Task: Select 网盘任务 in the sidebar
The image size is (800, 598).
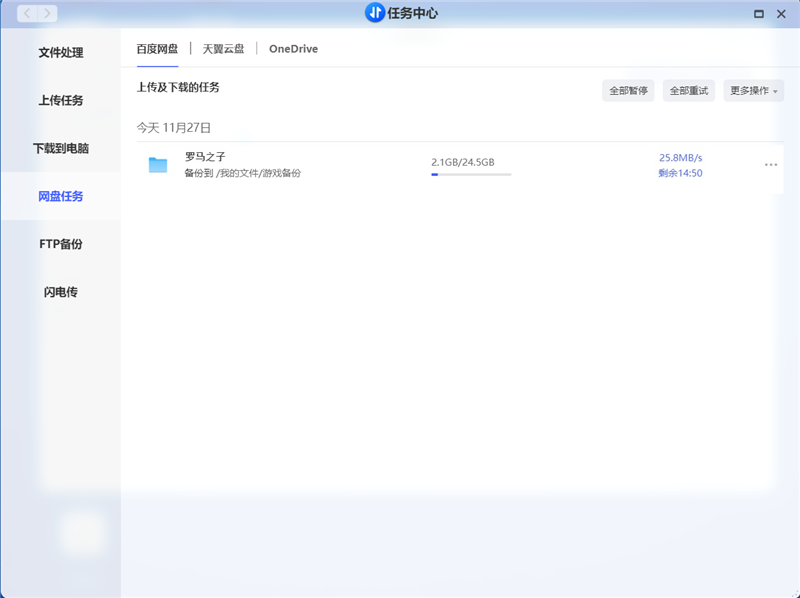Action: point(61,196)
